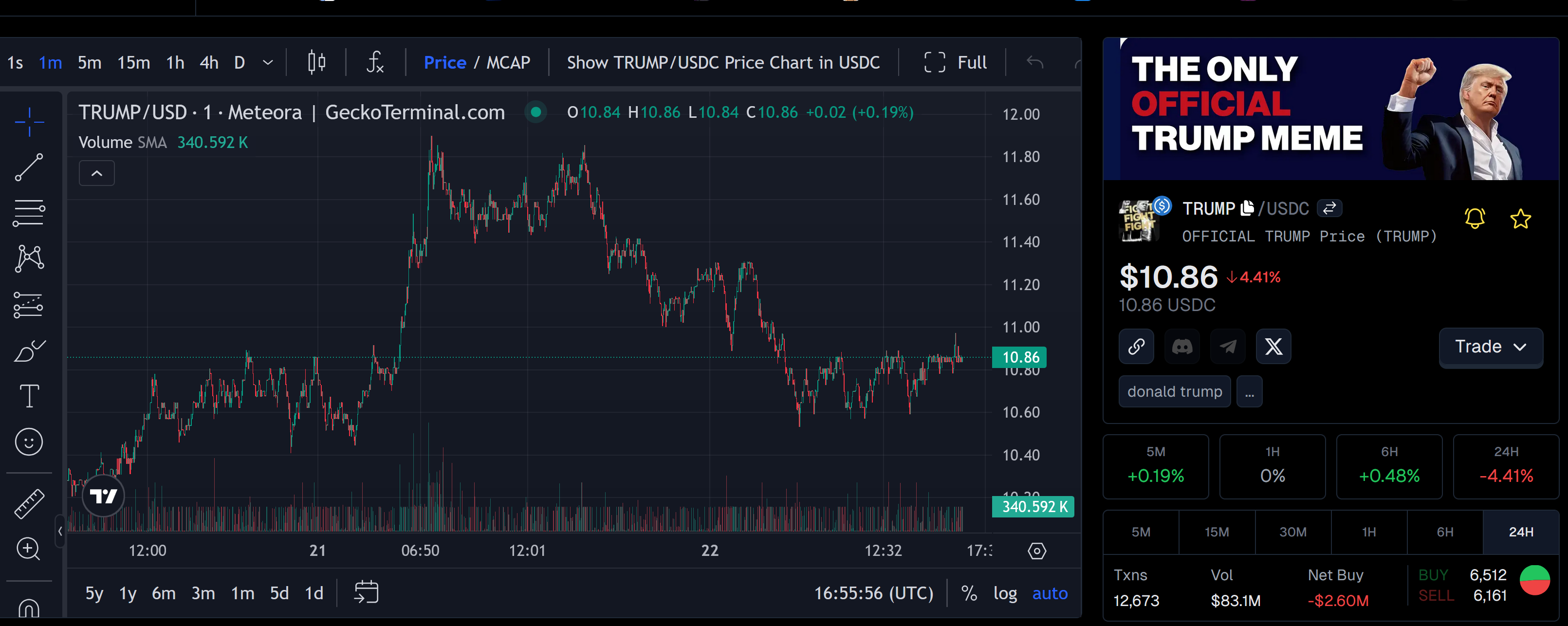Copy the TRUMP token address
Screen dimensions: 1568x626
pos(1247,208)
